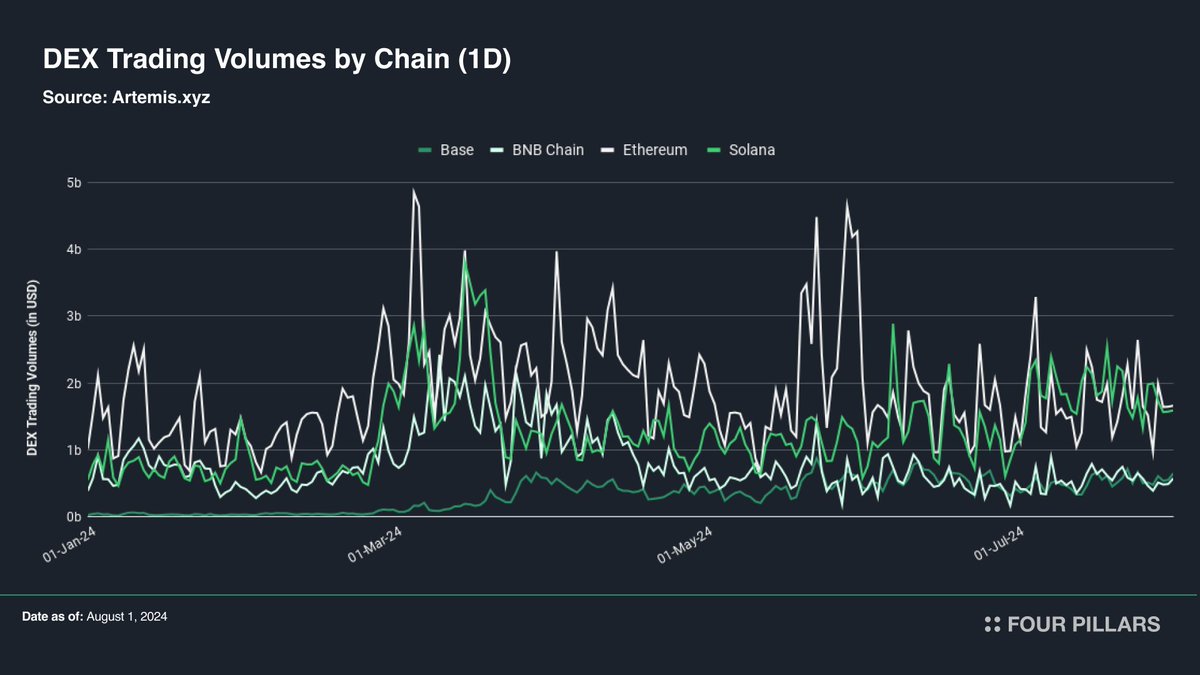Click the 01-Jul-24 x-axis date label

tap(996, 546)
